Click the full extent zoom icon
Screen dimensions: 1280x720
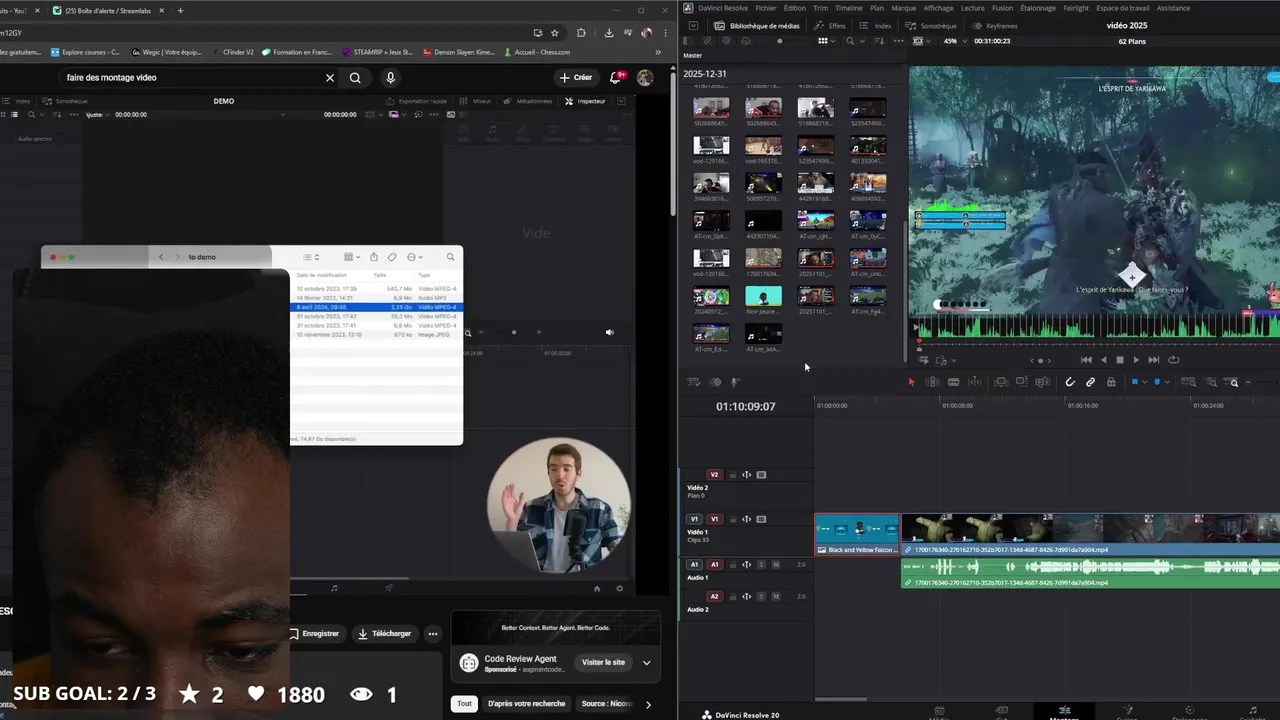tap(1188, 382)
